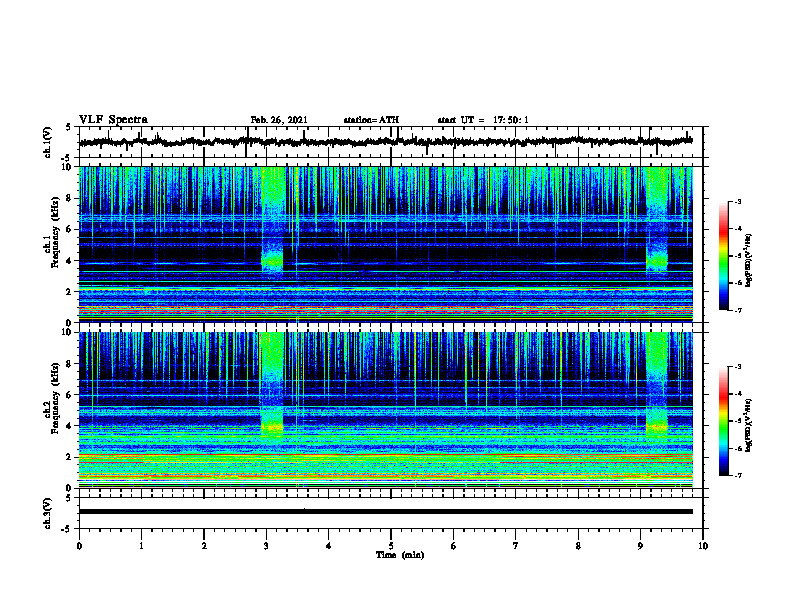Click time axis tick label "2"

coord(204,546)
